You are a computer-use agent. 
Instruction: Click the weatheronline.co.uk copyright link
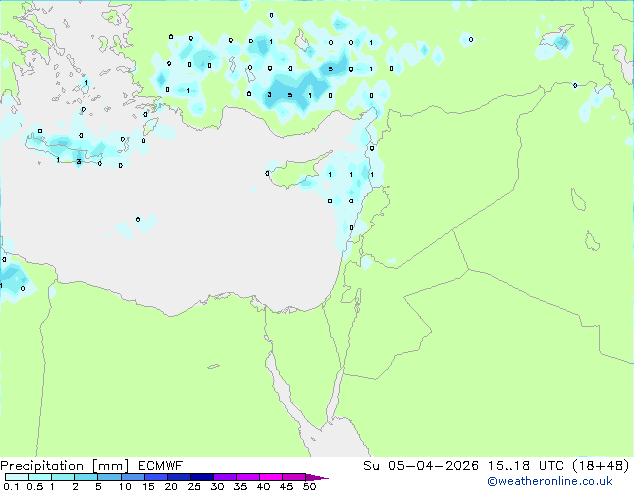point(550,481)
